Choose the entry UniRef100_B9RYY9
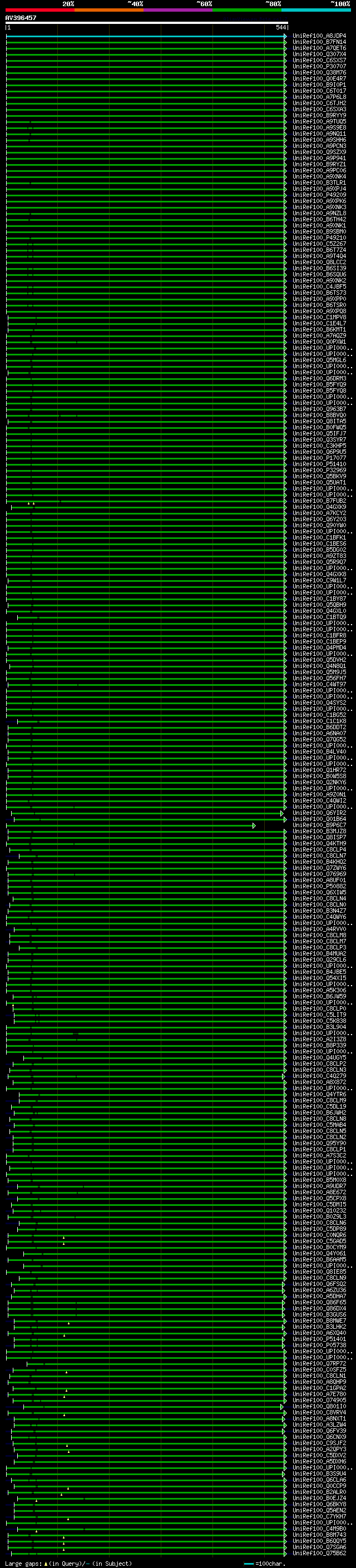Viewport: 356px width, 1568px height. [319, 115]
